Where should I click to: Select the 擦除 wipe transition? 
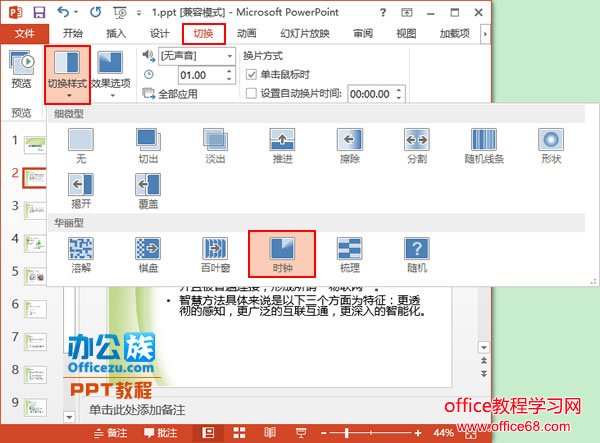coord(350,146)
